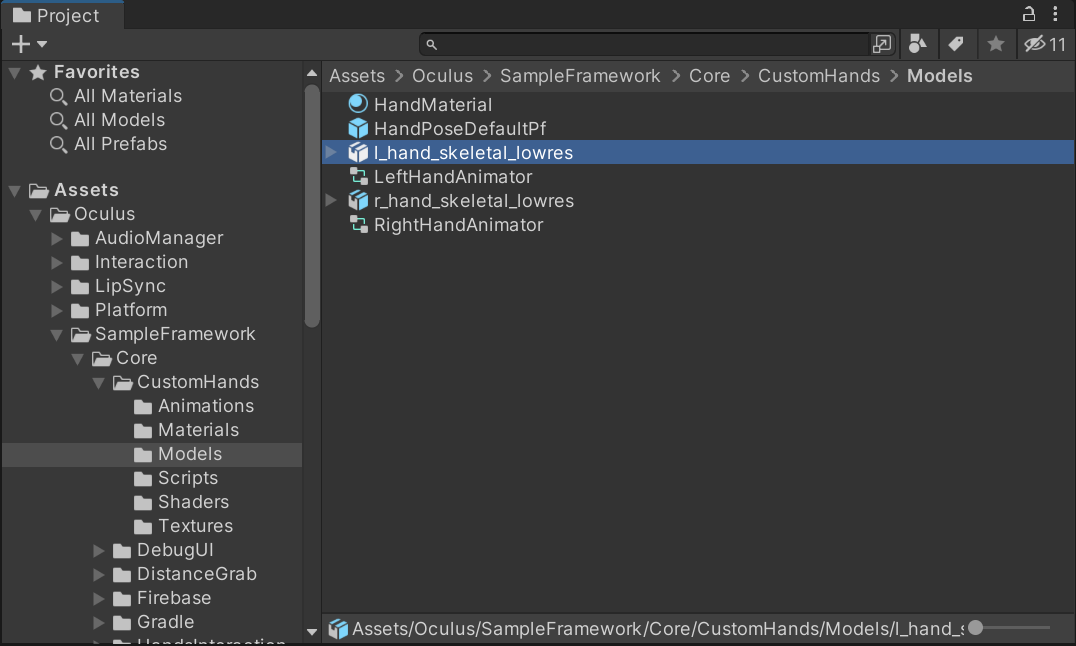1076x646 pixels.
Task: Expand the DebugUI folder arrow
Action: pyautogui.click(x=99, y=551)
